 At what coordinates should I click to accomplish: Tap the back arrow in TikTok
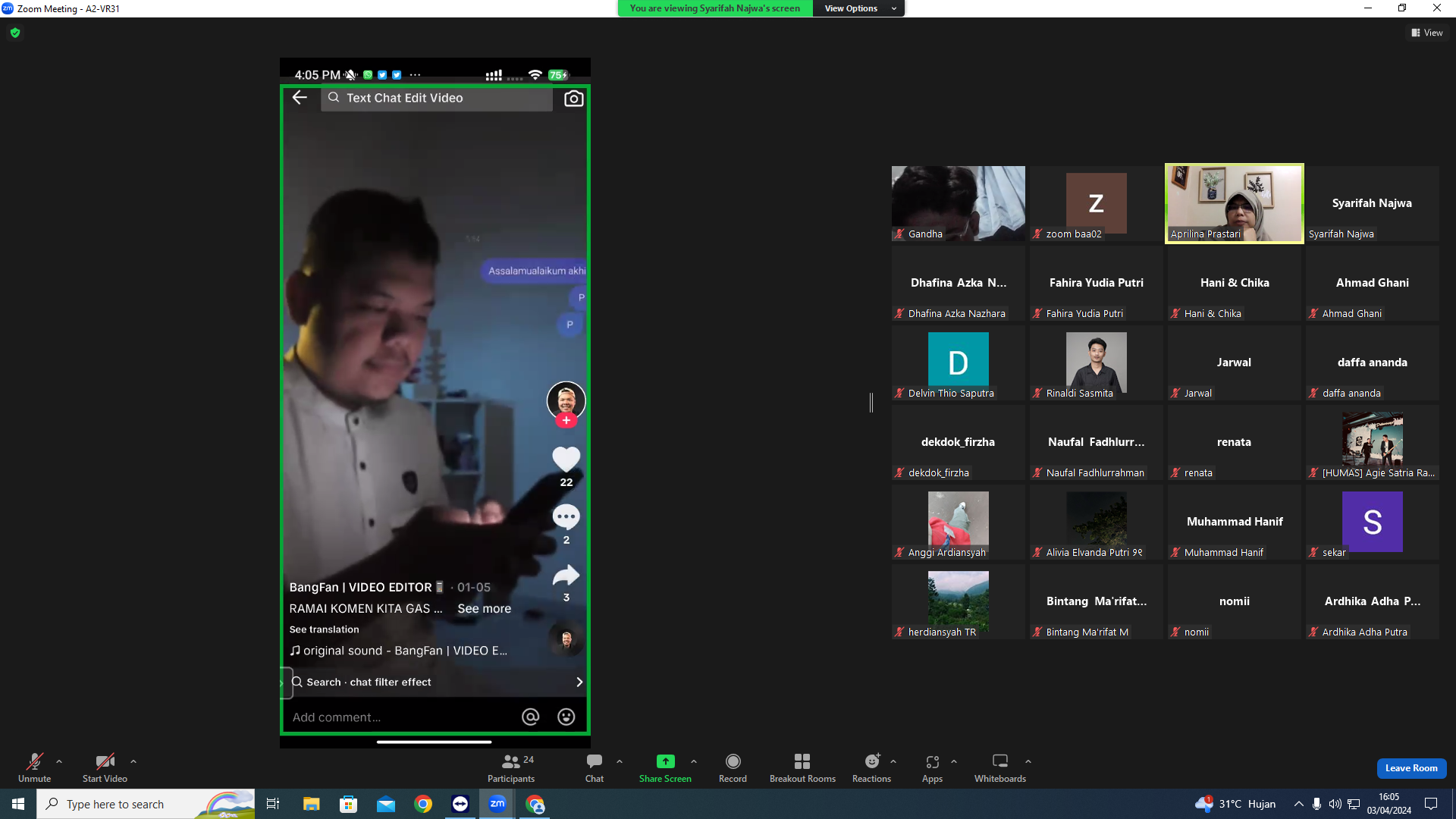[300, 98]
